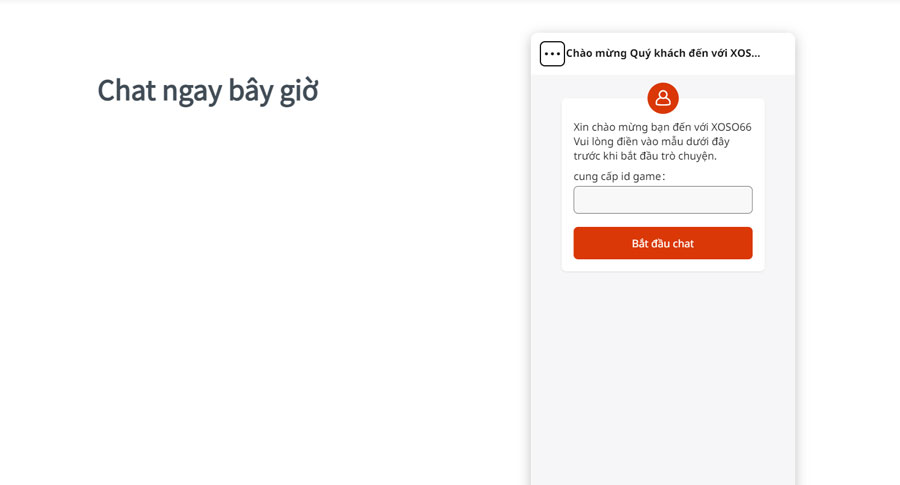
Task: Expand options via the ellipsis button
Action: 552,54
